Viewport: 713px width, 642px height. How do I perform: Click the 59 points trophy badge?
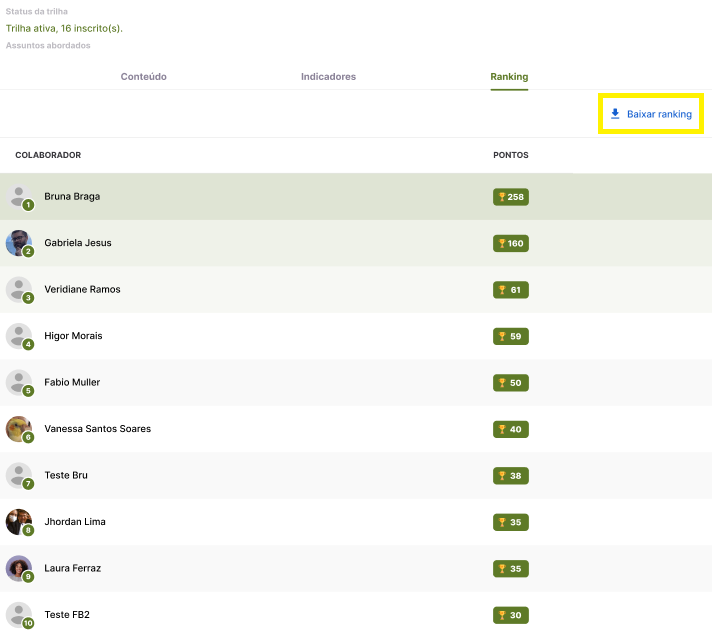pyautogui.click(x=511, y=336)
